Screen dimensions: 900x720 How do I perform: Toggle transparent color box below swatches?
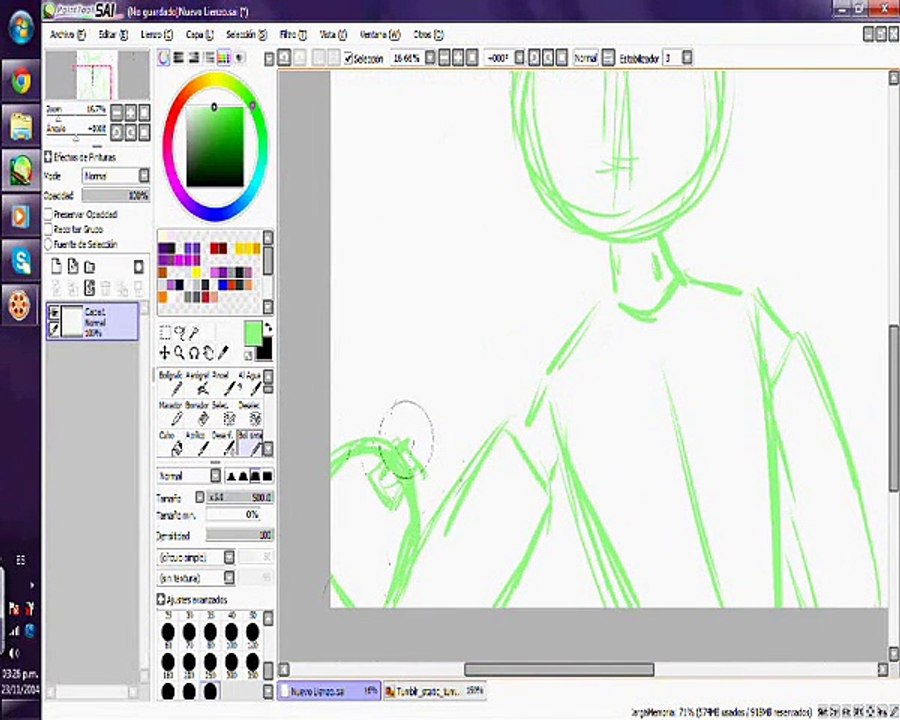click(248, 355)
